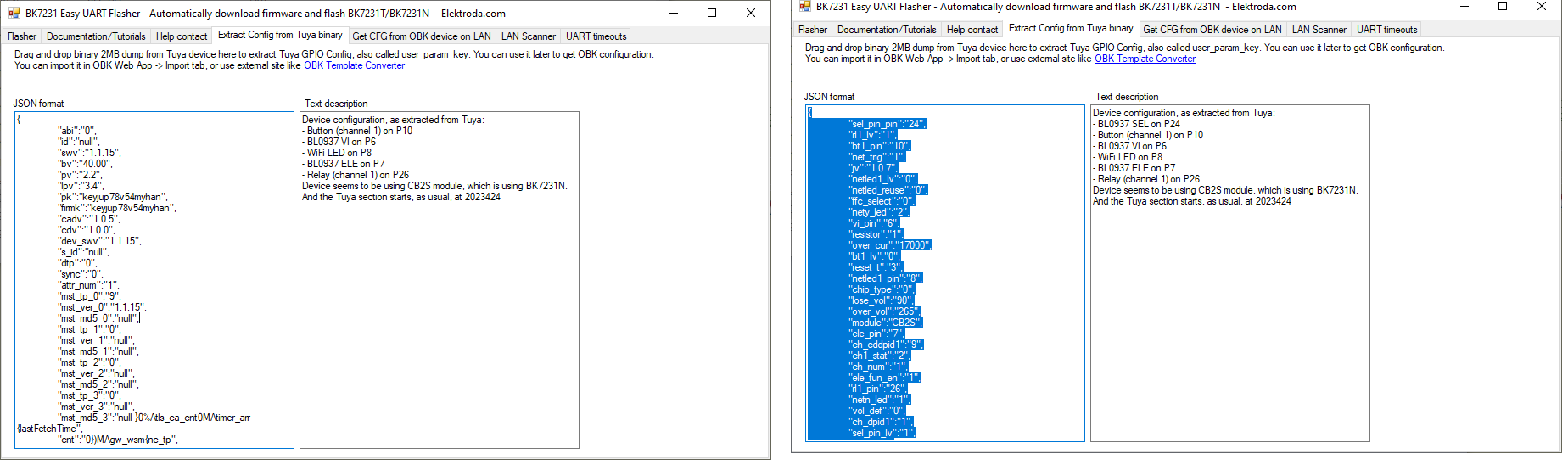Click the app icon in left window title bar
The height and width of the screenshot is (460, 1568).
pos(14,13)
